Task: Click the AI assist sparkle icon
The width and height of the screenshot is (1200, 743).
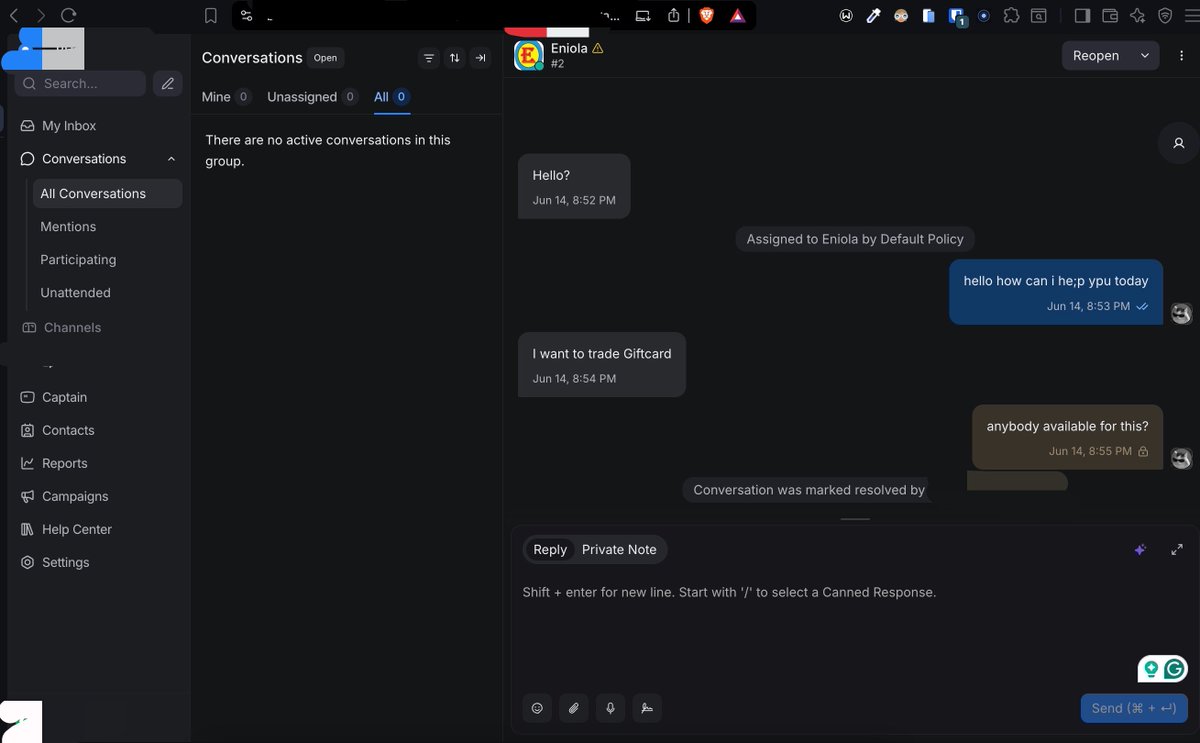Action: click(1140, 549)
